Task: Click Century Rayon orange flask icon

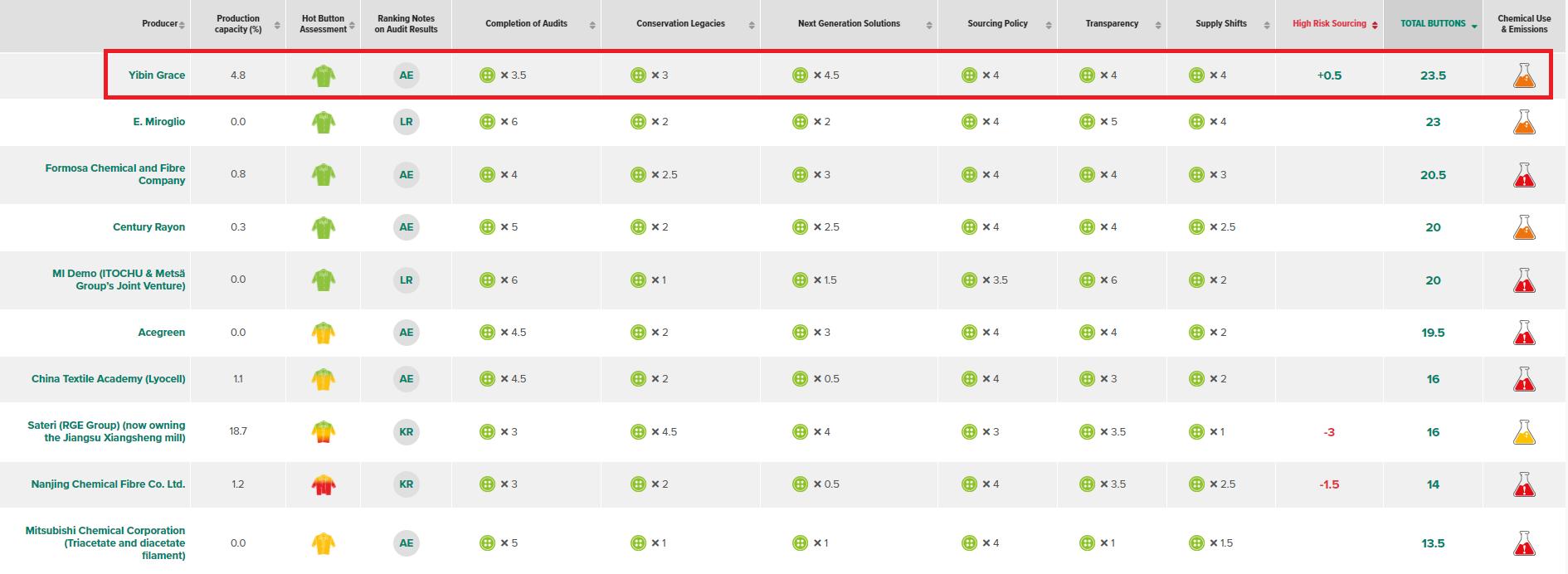Action: (x=1524, y=227)
